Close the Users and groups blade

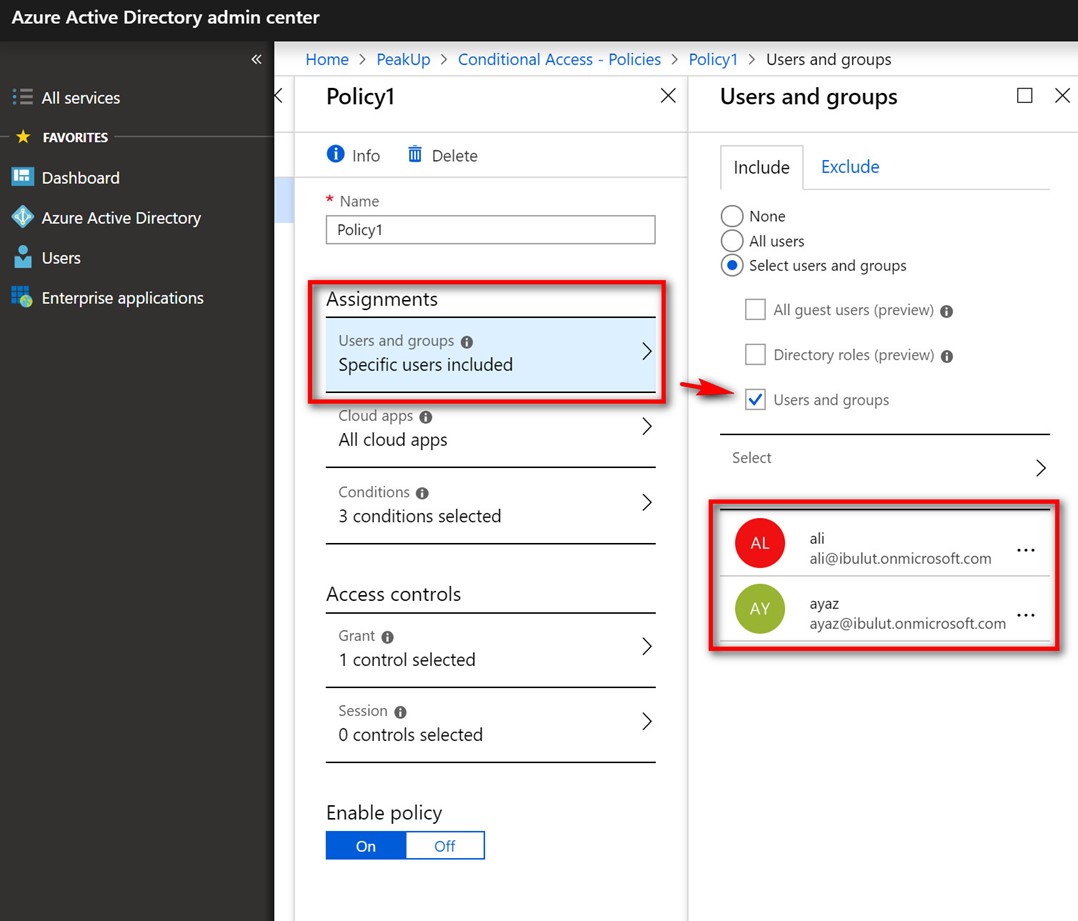tap(1062, 96)
